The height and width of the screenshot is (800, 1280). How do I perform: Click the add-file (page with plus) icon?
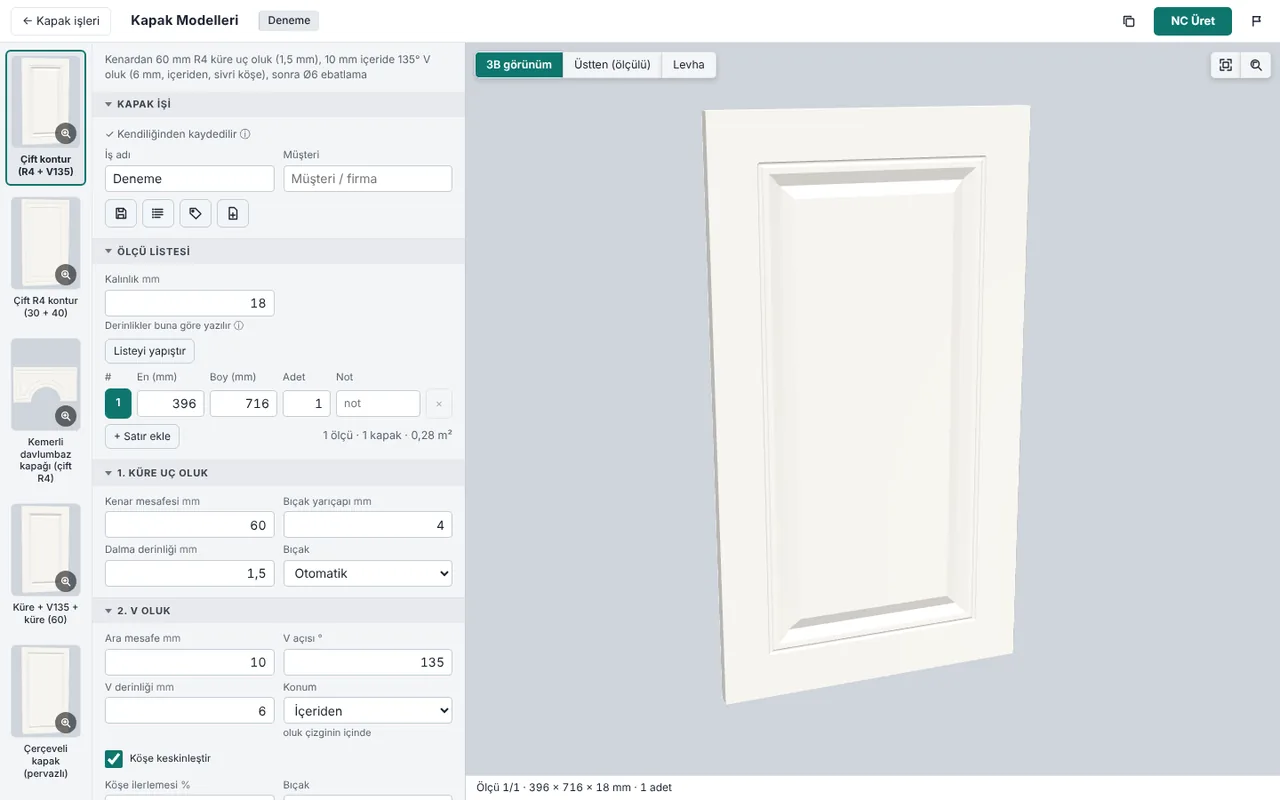tap(232, 213)
